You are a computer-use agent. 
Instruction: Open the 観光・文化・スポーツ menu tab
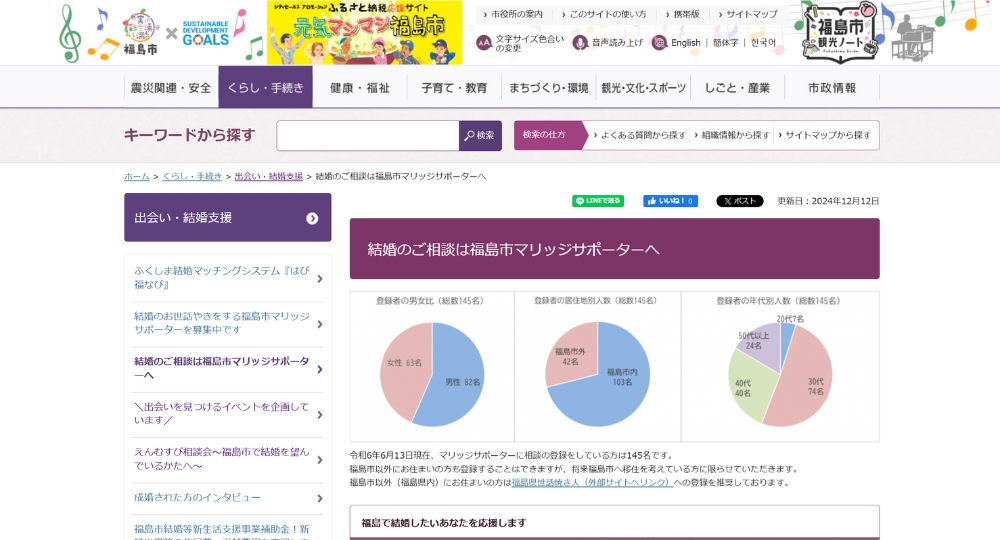(x=643, y=87)
